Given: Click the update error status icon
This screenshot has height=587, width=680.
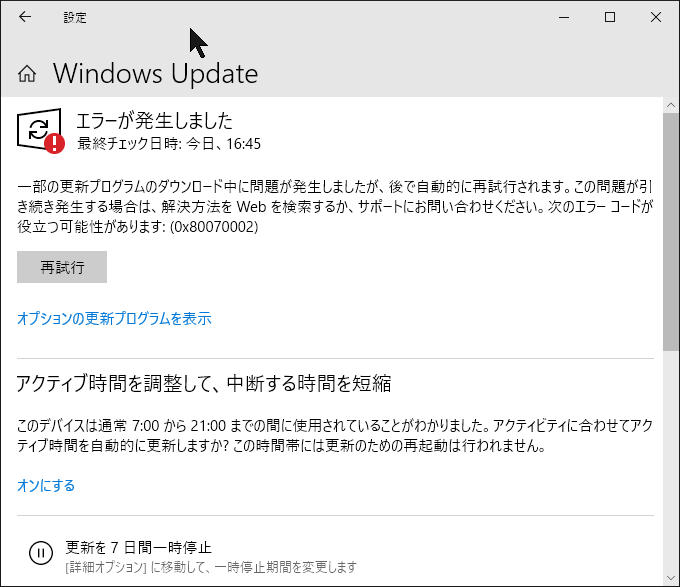Looking at the screenshot, I should pos(41,131).
